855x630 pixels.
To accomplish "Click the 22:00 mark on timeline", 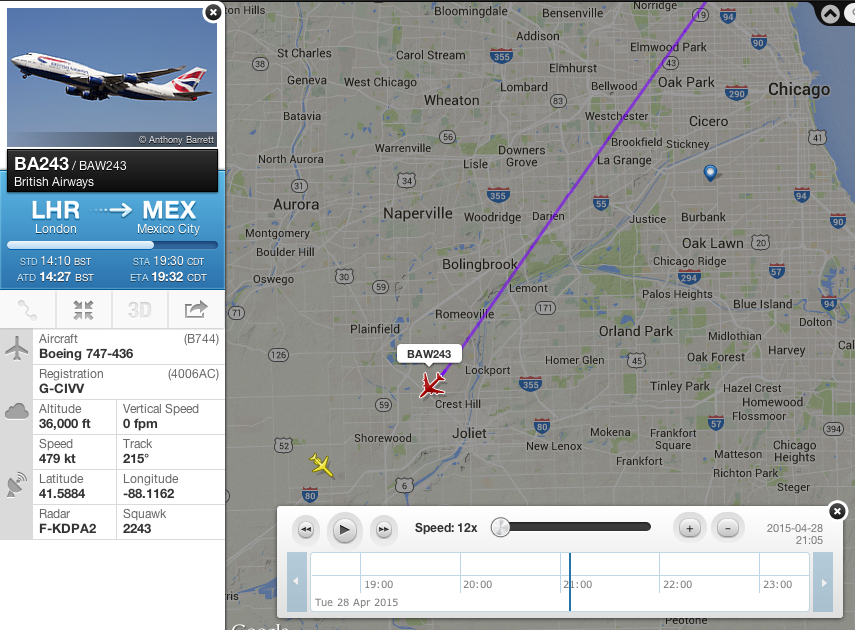I will [677, 584].
